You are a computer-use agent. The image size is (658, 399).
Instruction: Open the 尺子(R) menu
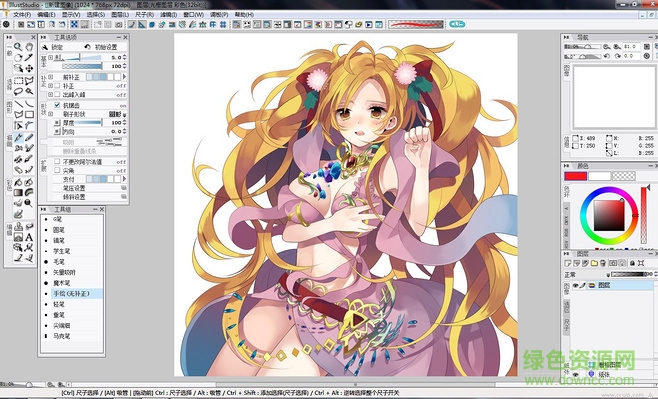point(144,15)
